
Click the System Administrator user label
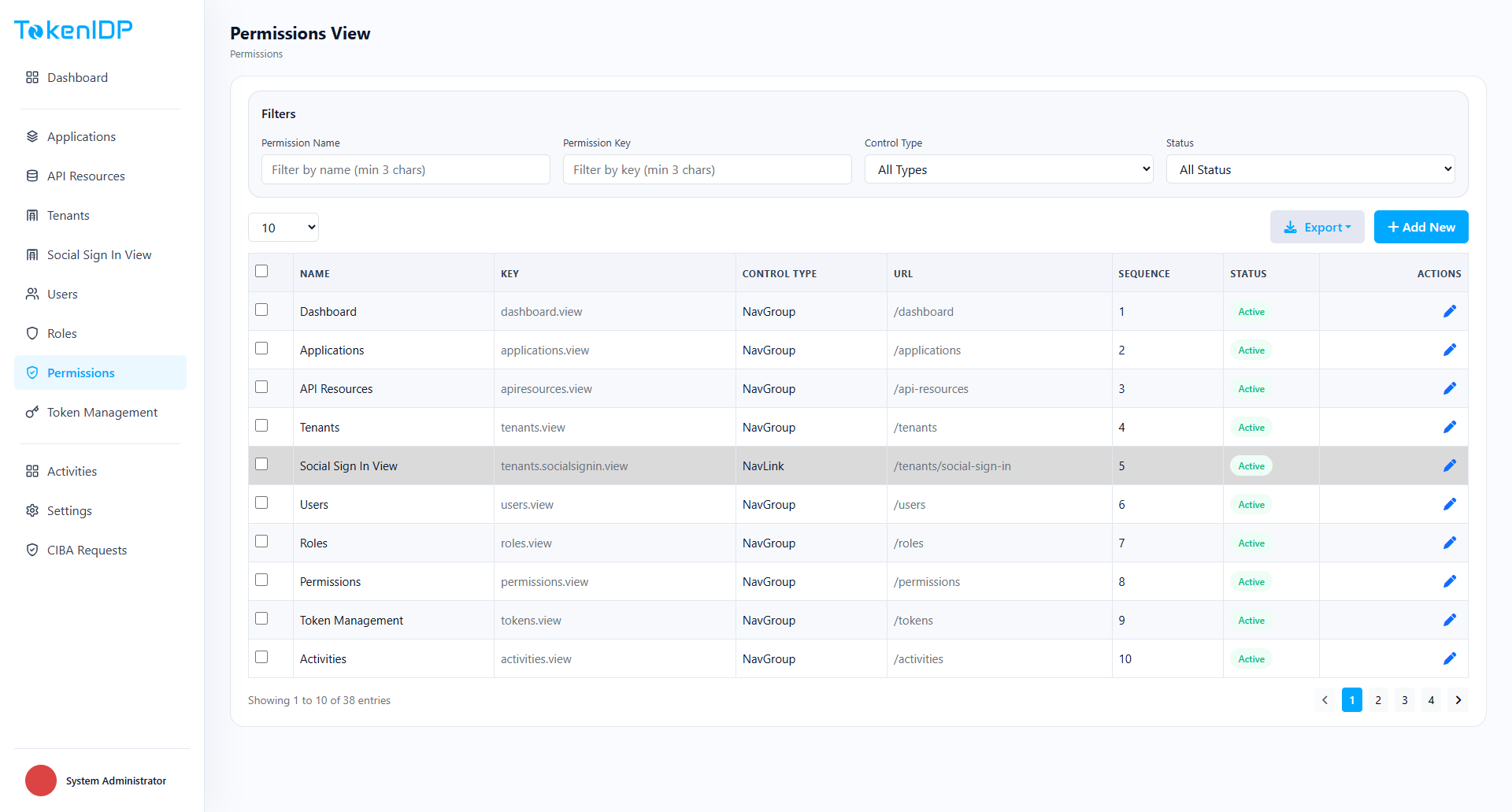[x=116, y=780]
